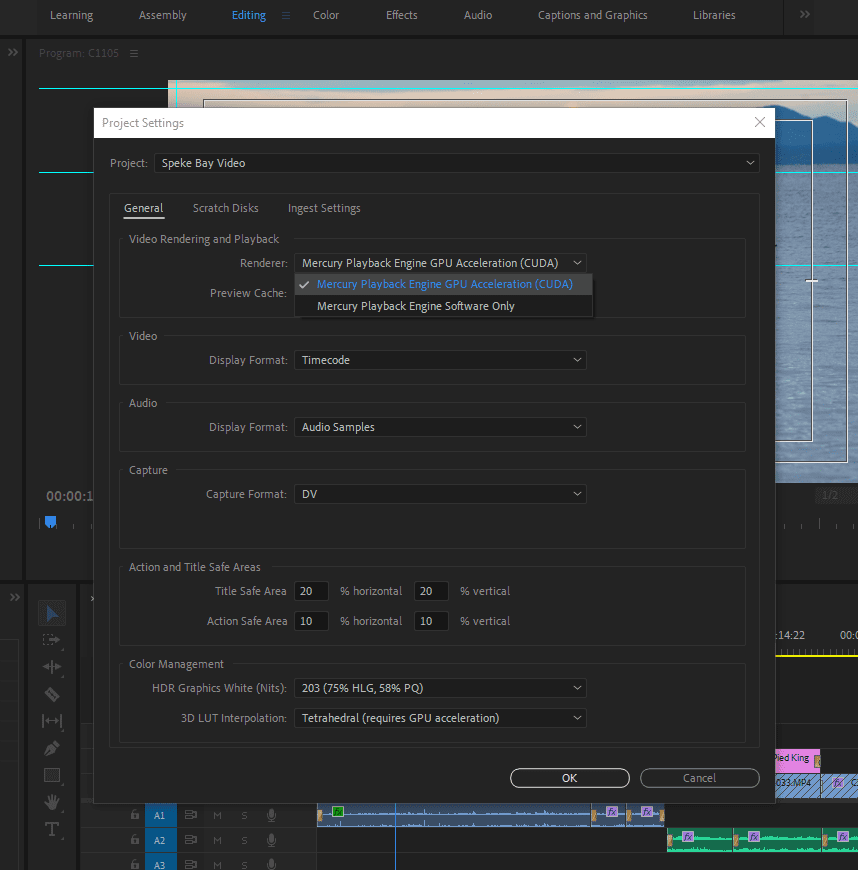
Task: Open Program C1105 panel menu
Action: [134, 53]
